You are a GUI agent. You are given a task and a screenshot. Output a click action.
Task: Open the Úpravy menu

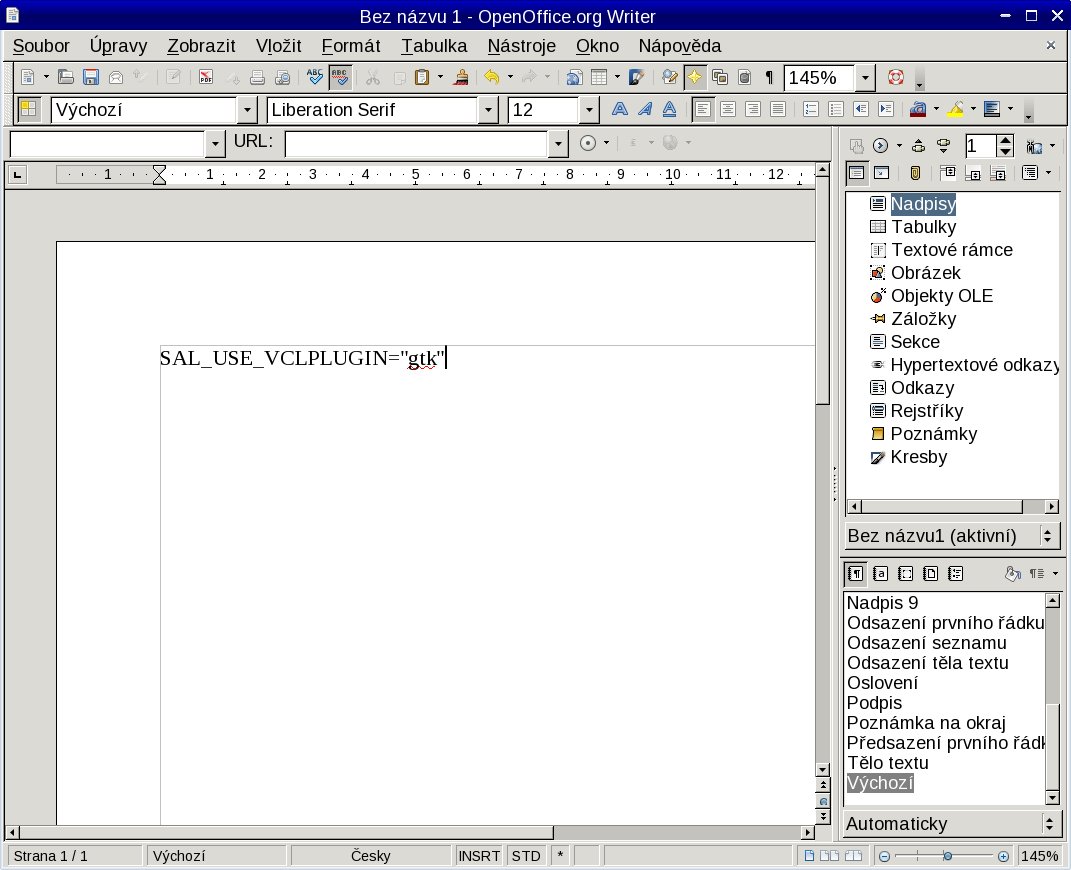pos(118,46)
